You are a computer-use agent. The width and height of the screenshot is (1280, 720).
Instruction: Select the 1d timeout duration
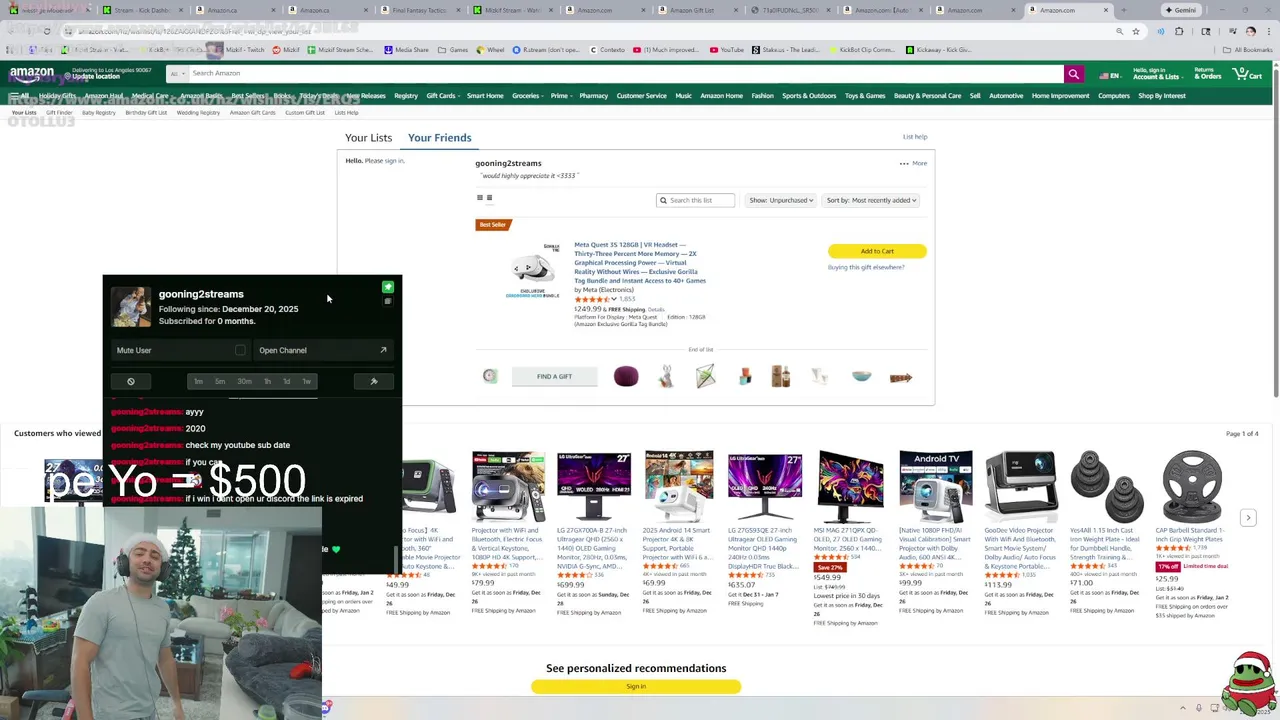[x=286, y=381]
